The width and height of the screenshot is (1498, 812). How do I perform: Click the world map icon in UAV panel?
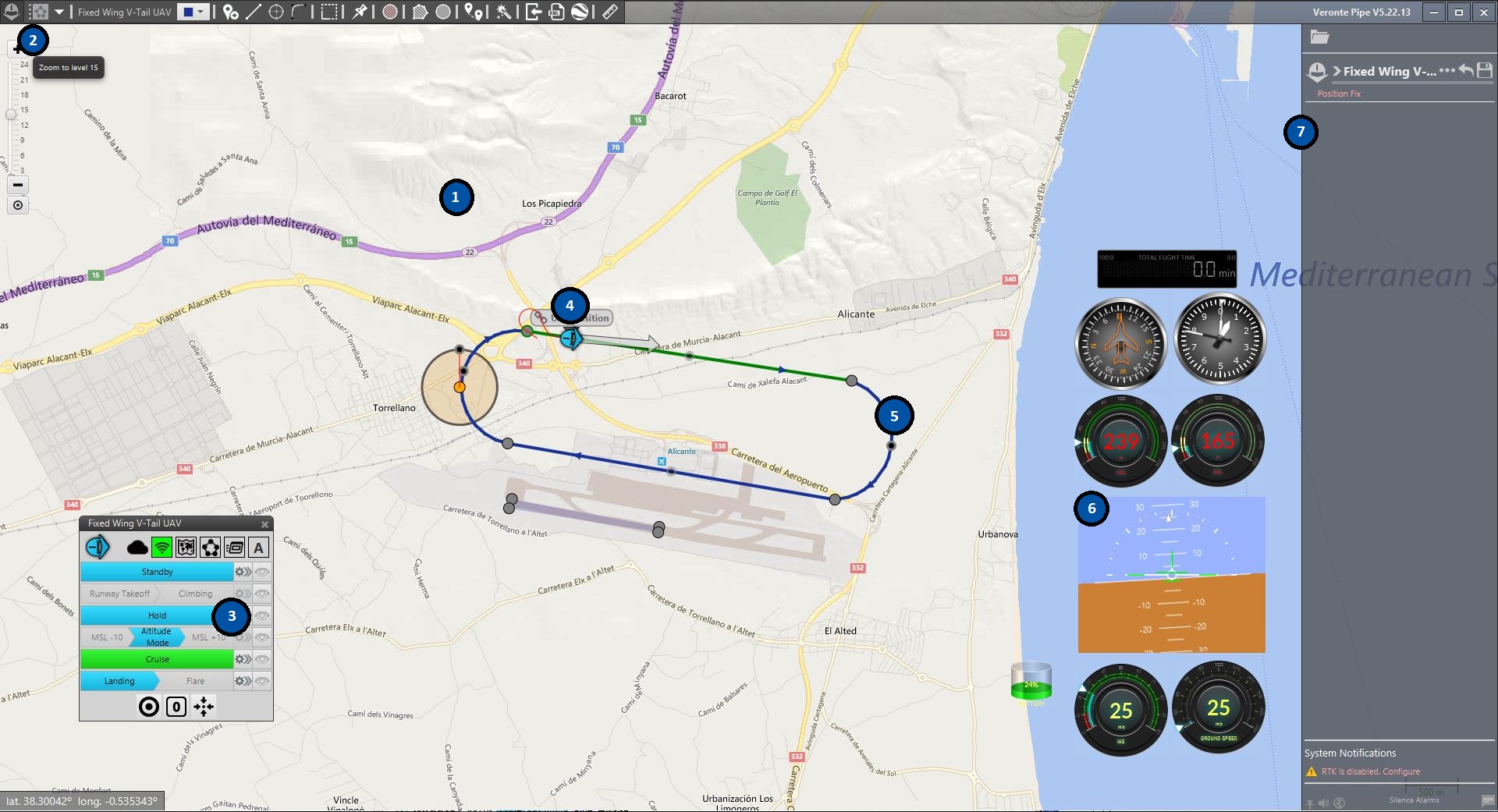click(186, 548)
